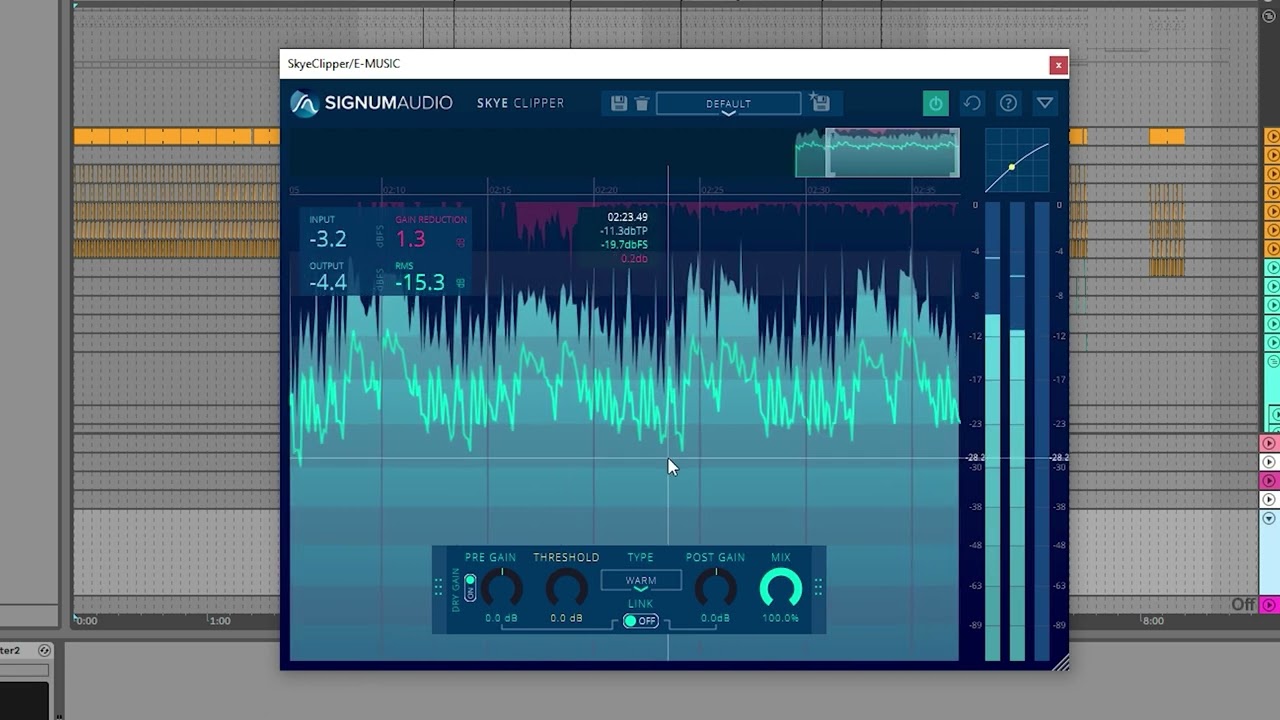The height and width of the screenshot is (720, 1280).
Task: Click the Mix 100.0% value
Action: pos(781,618)
